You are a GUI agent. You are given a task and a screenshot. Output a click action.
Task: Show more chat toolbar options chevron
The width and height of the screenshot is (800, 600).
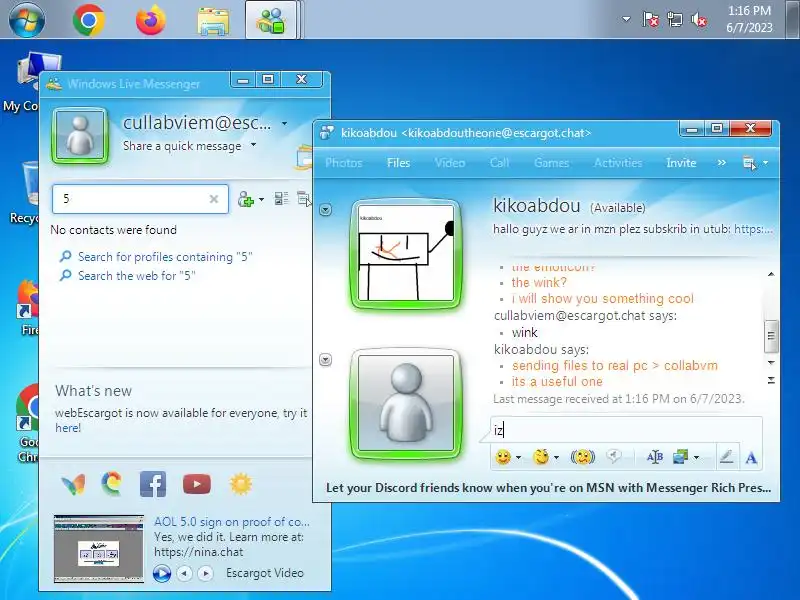(721, 162)
